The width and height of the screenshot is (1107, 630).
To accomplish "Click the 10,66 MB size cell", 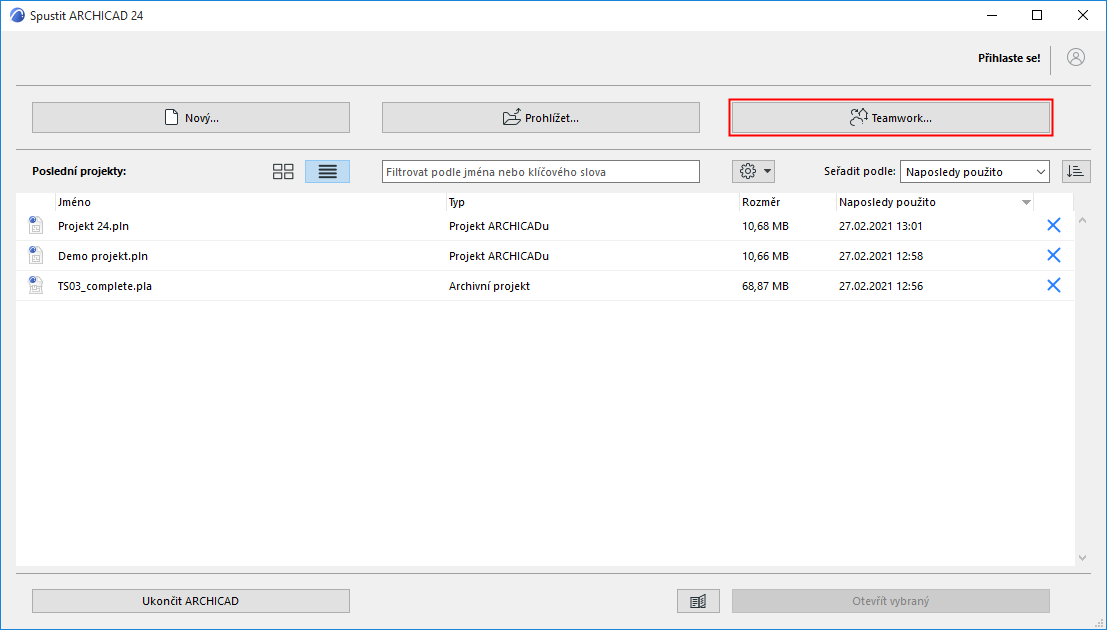I will tap(765, 256).
